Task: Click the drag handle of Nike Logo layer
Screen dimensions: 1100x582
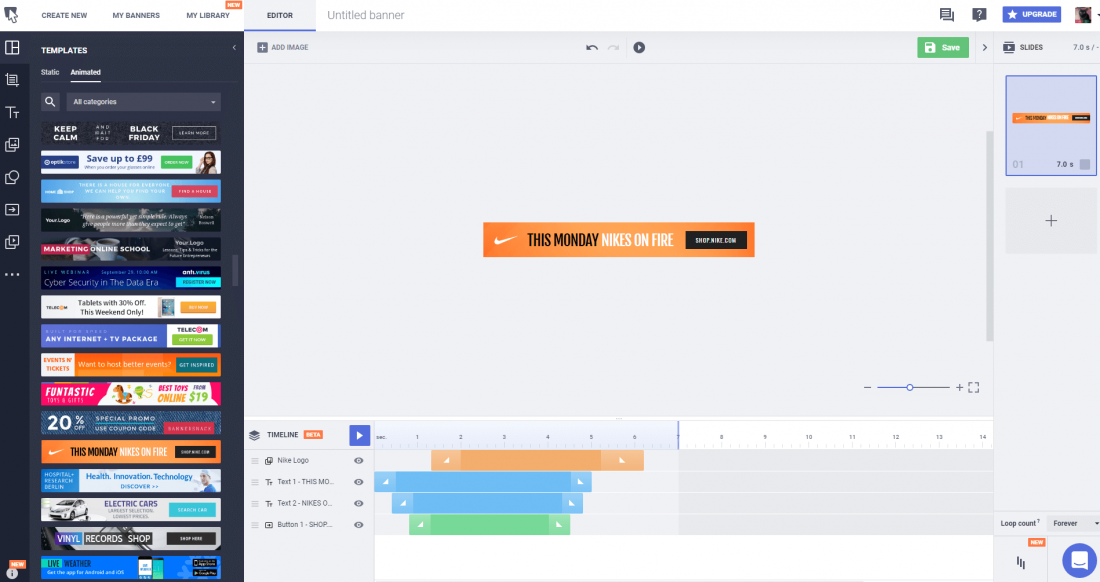Action: [255, 461]
